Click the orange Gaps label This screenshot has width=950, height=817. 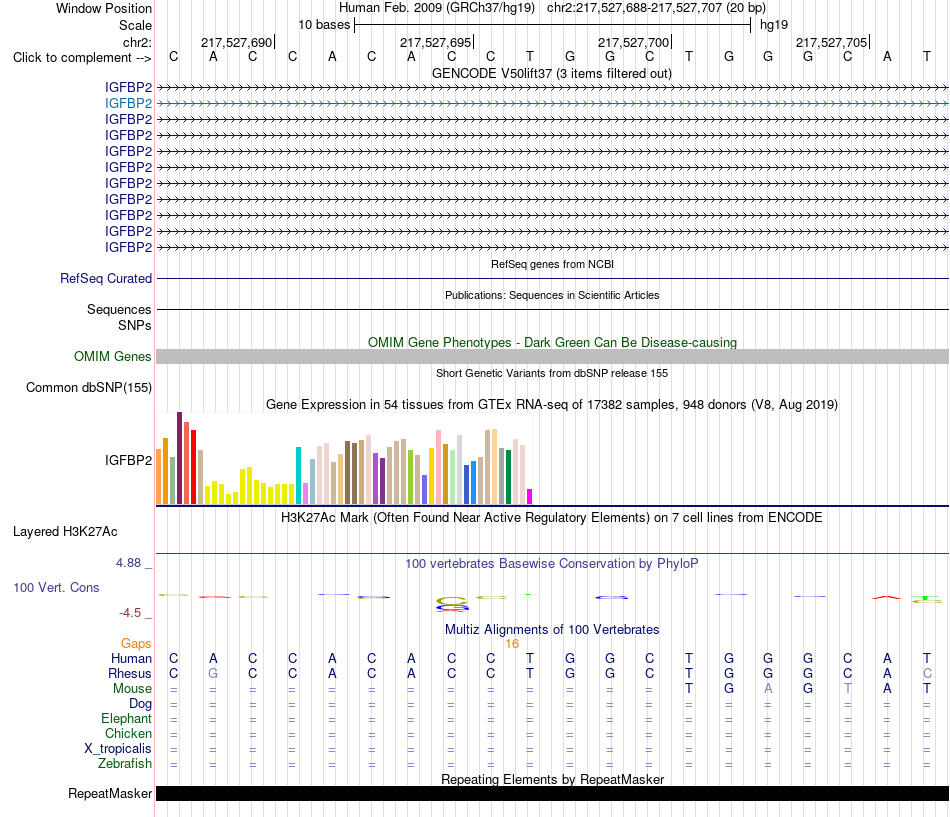[136, 643]
